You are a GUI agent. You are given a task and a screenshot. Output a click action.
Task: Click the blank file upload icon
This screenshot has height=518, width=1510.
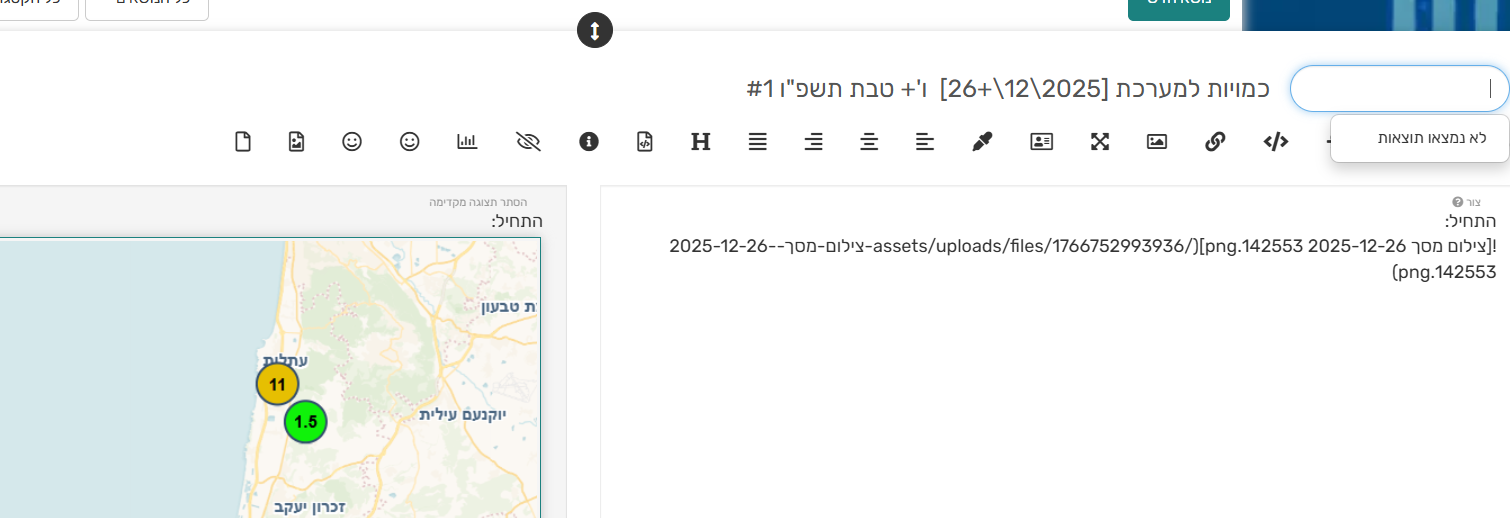point(242,141)
